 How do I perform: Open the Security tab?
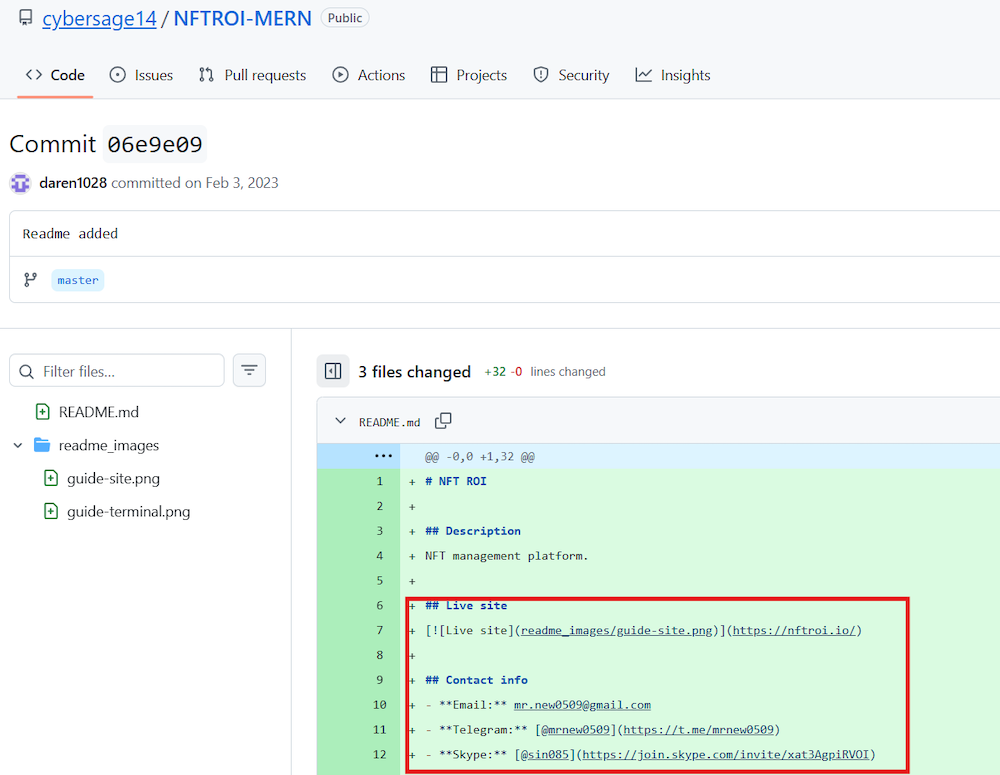[572, 75]
